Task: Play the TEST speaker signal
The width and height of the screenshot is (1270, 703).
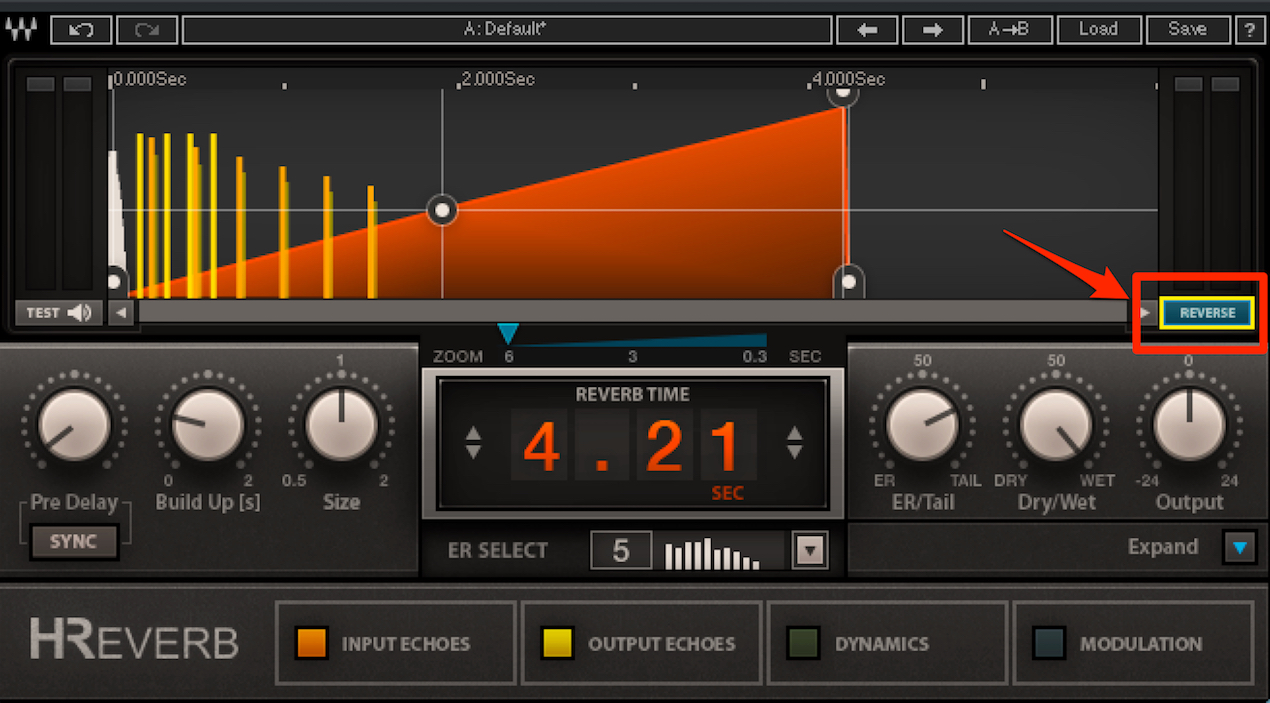Action: click(58, 313)
